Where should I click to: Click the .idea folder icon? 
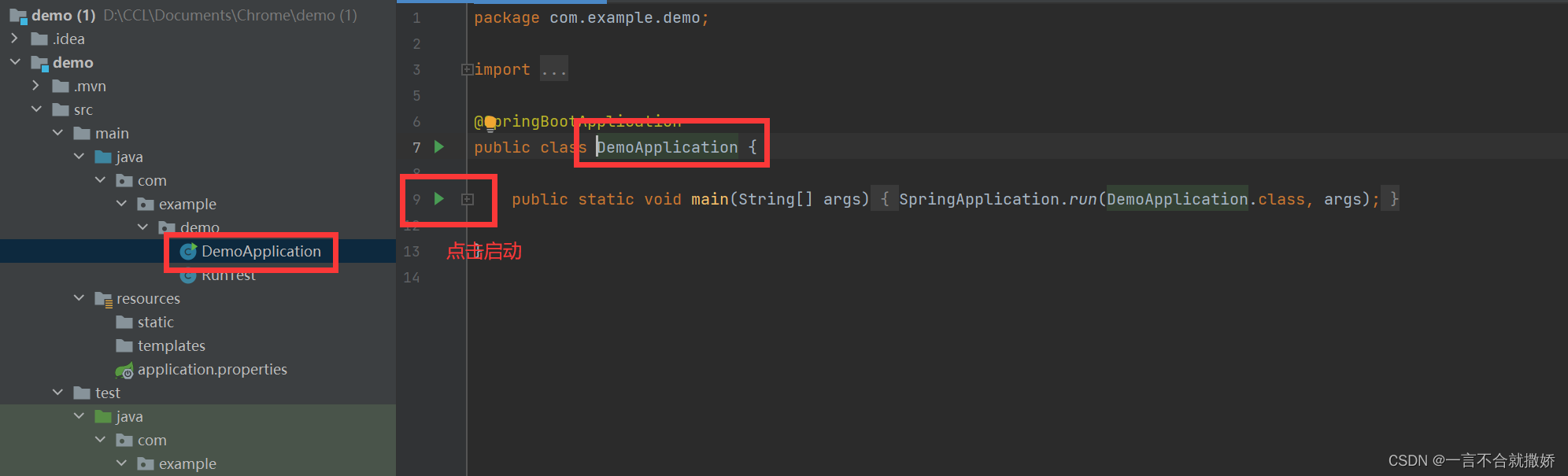tap(39, 39)
